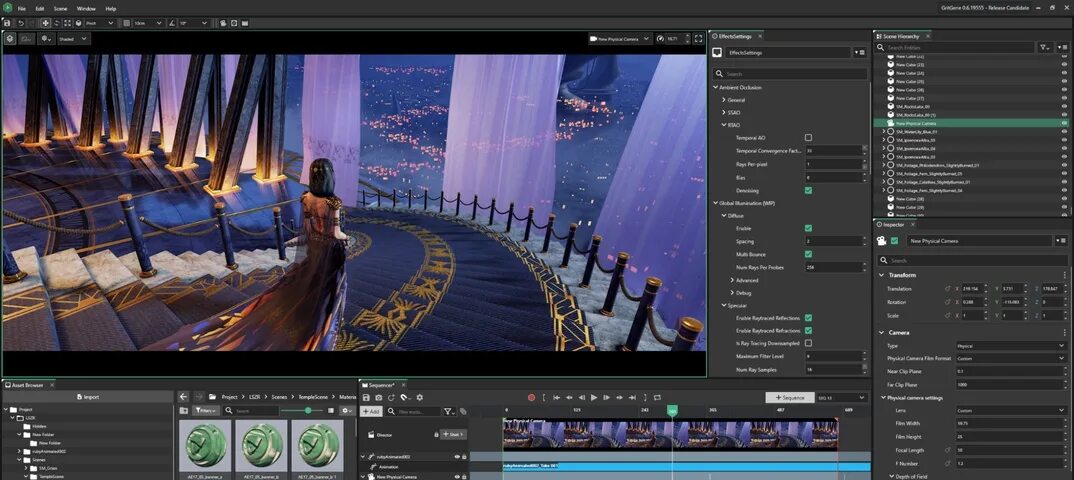Open Sequencer settings gear
Image resolution: width=1074 pixels, height=480 pixels.
419,397
